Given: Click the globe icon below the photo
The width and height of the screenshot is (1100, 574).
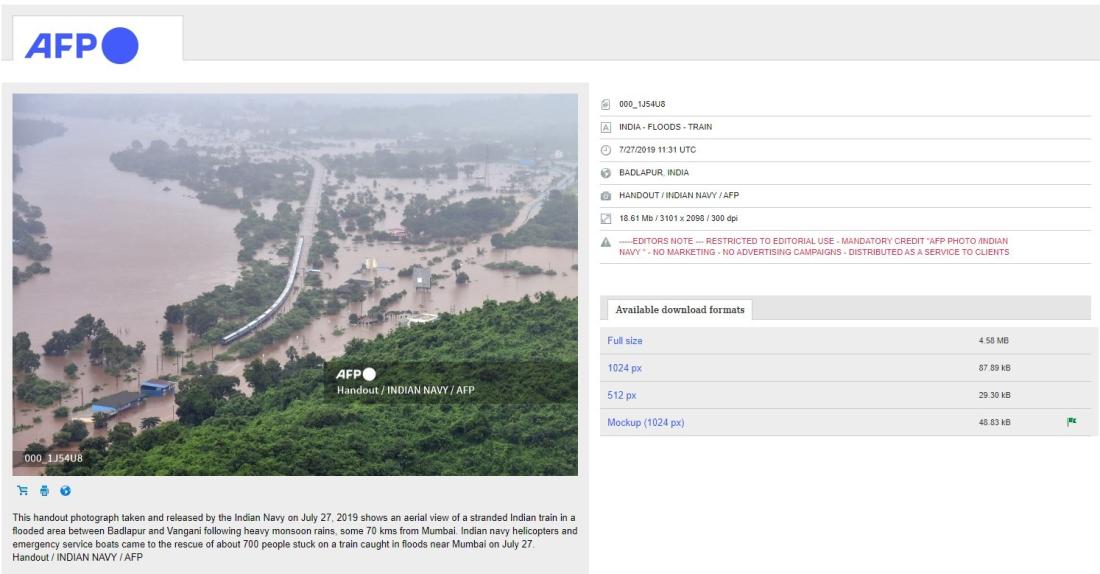Looking at the screenshot, I should tap(65, 490).
